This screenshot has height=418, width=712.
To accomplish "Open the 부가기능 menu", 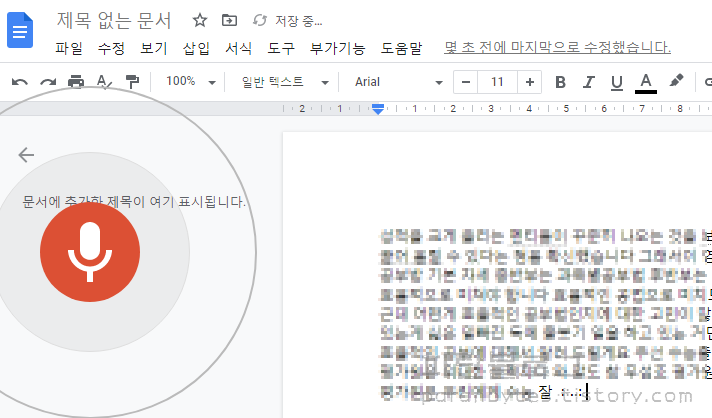I will click(x=337, y=48).
